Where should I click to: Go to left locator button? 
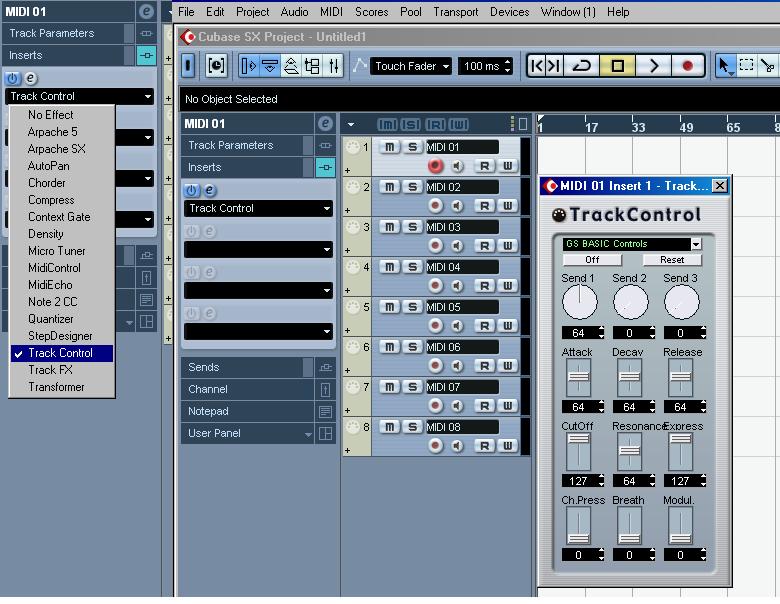537,66
